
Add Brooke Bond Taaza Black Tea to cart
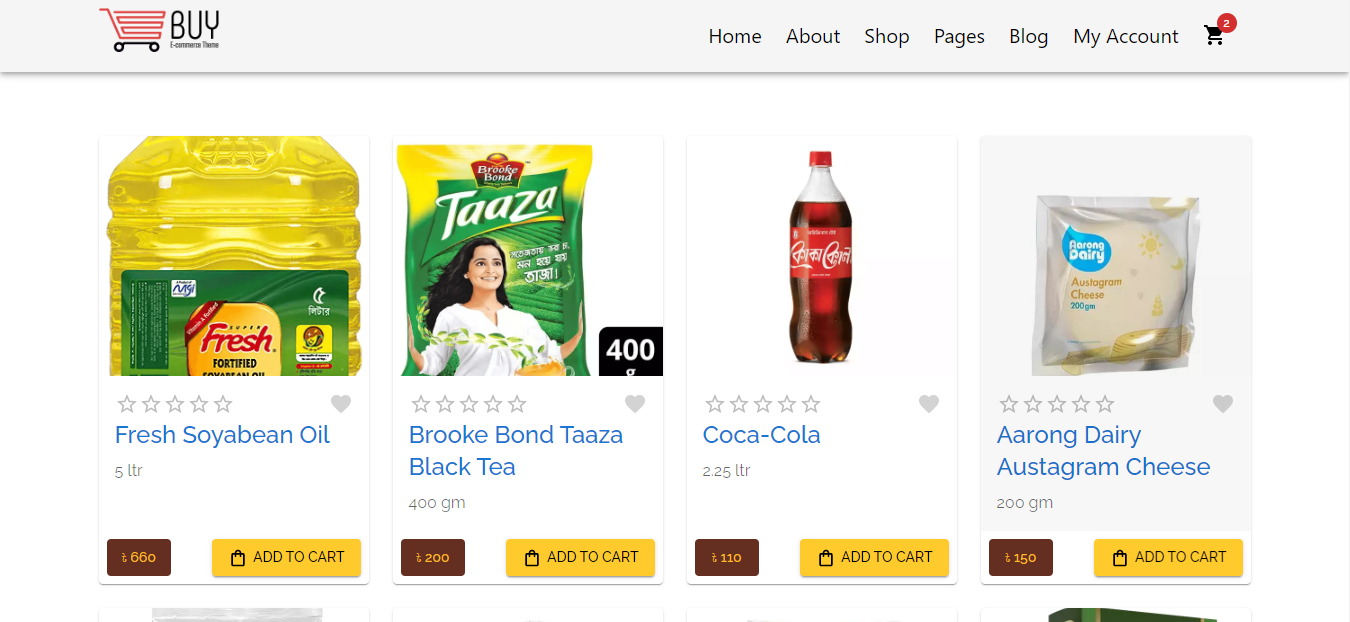click(x=580, y=557)
